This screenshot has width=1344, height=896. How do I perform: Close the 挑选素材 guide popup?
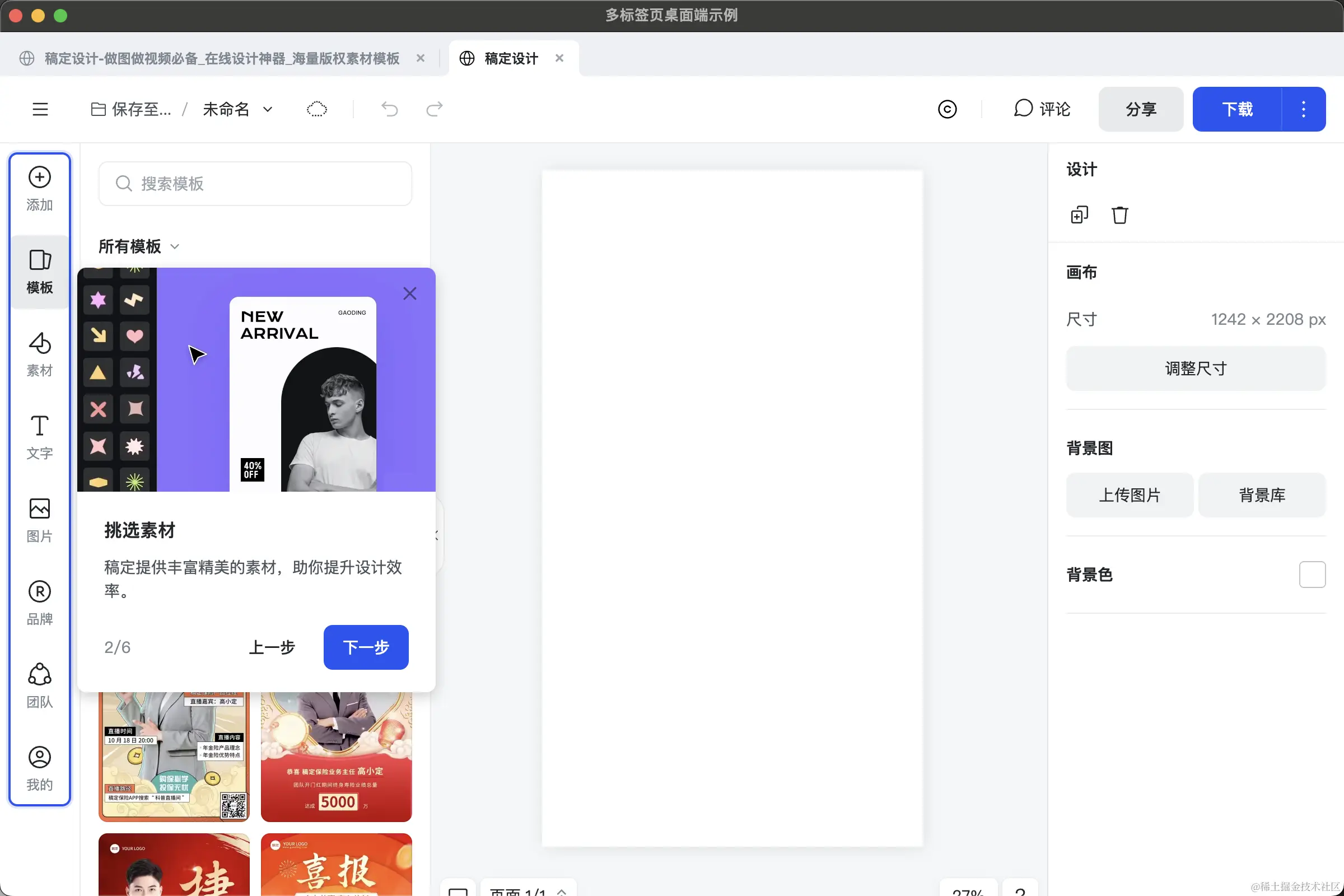point(410,293)
